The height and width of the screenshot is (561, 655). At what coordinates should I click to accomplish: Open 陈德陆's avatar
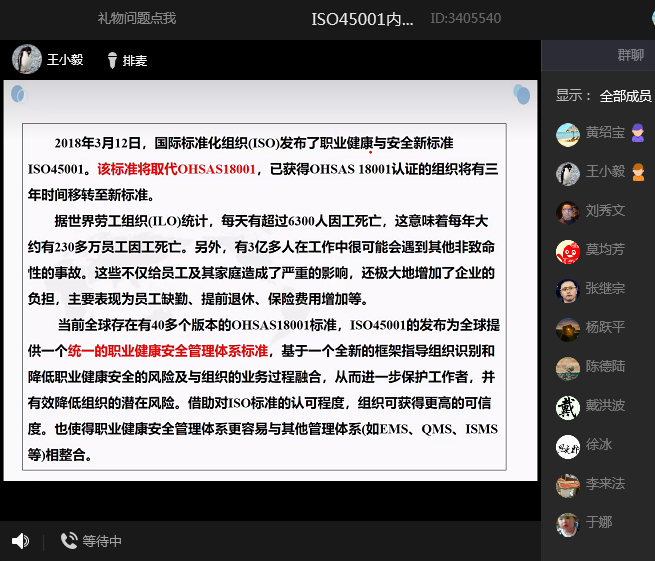(568, 369)
